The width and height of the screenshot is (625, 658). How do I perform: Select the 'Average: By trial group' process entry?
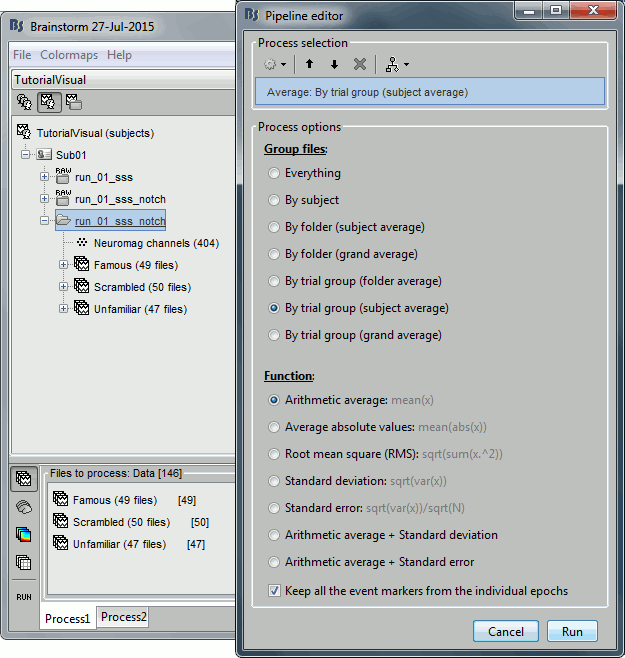point(431,92)
